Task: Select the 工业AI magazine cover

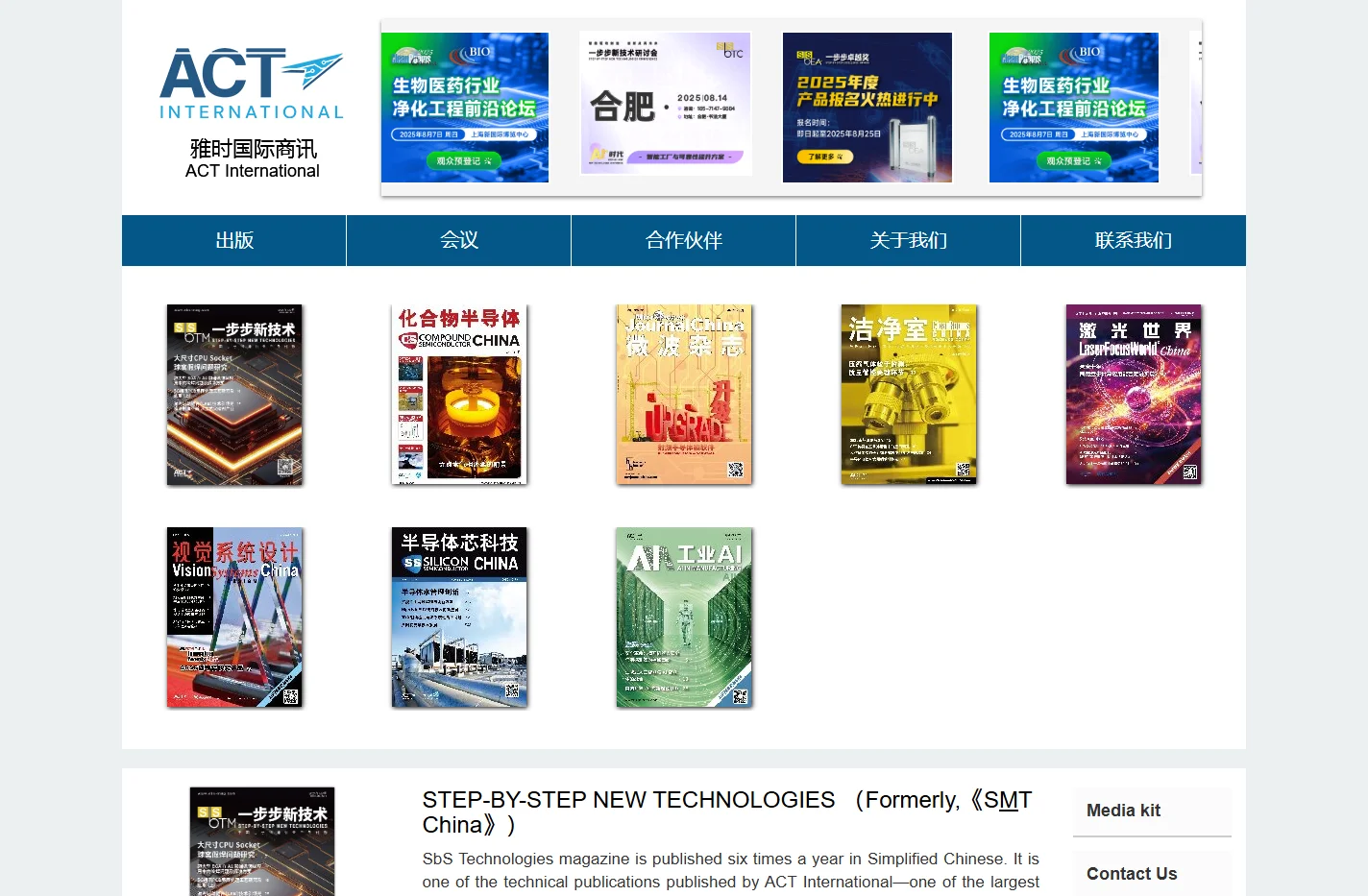Action: (x=684, y=618)
